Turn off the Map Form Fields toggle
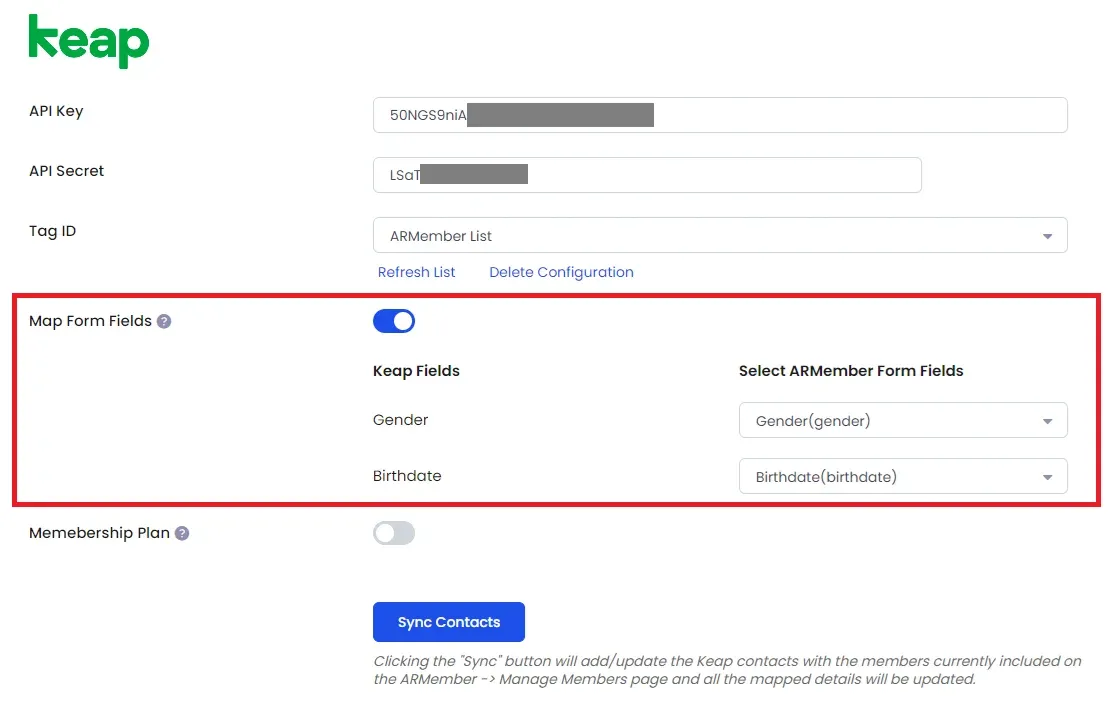 pyautogui.click(x=393, y=321)
